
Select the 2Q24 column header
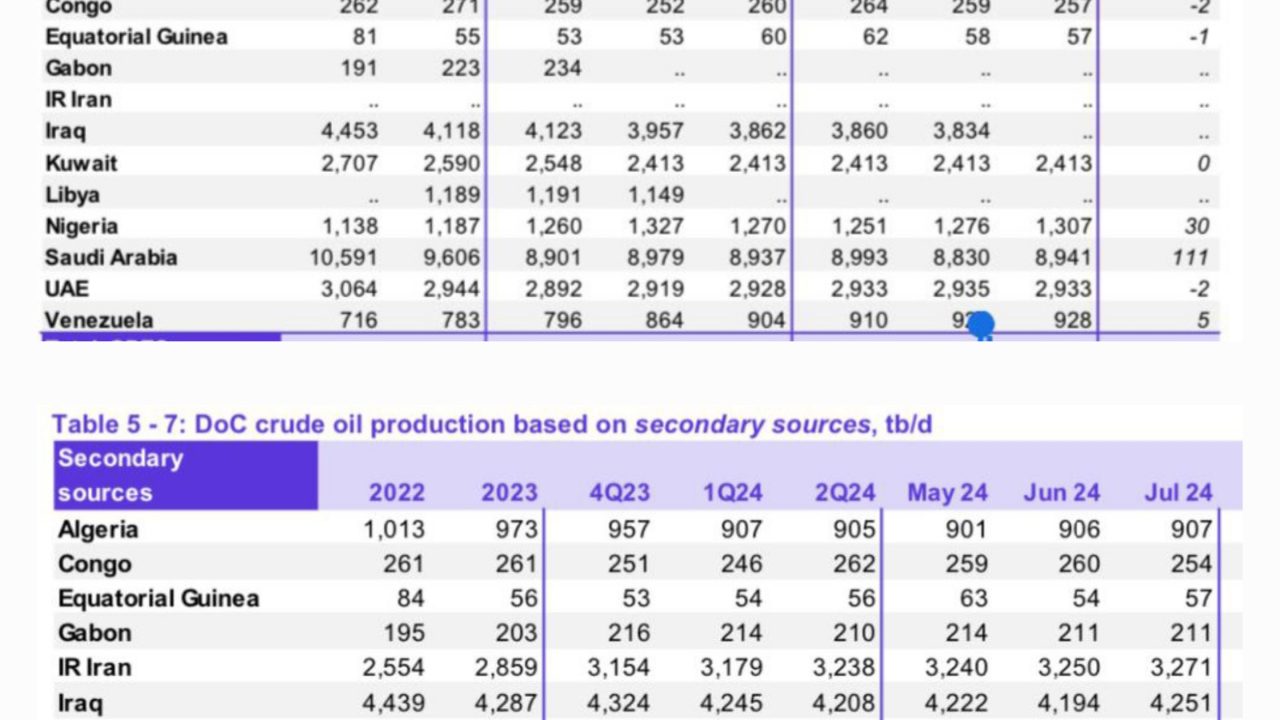point(845,493)
